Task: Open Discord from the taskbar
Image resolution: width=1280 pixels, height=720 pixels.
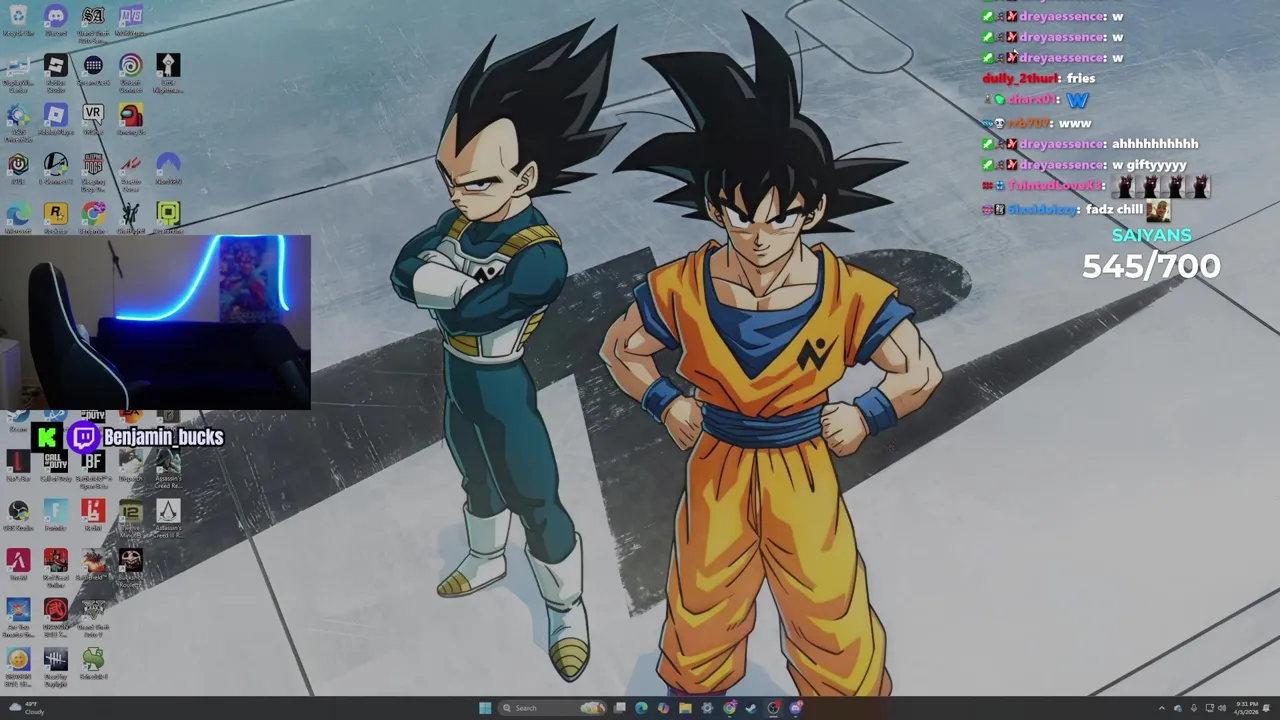Action: [796, 708]
